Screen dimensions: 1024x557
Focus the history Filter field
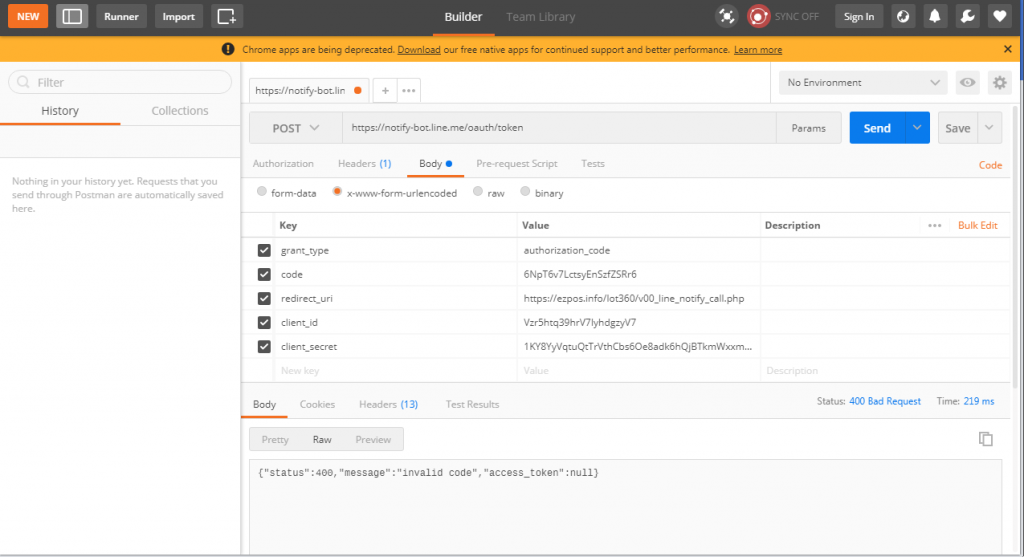pos(120,82)
